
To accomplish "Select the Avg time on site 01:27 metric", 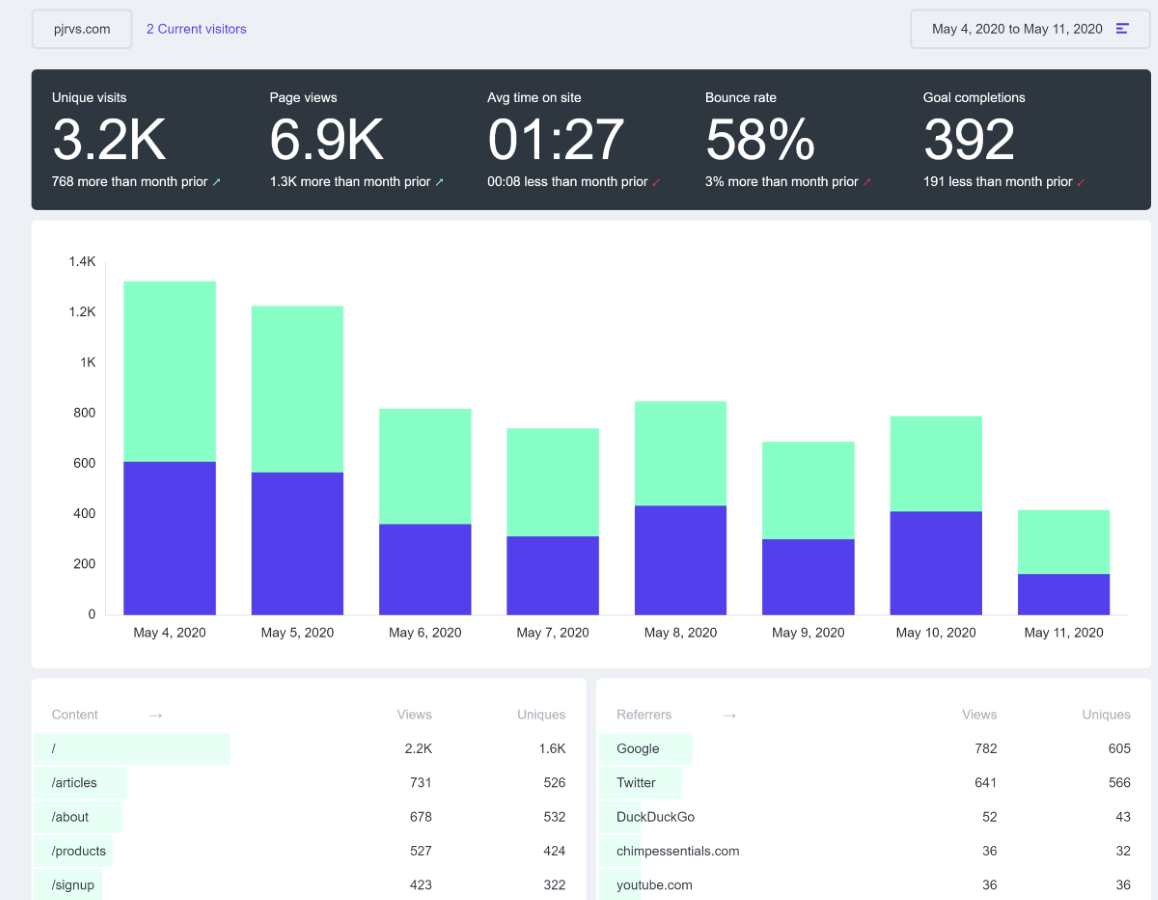I will pyautogui.click(x=574, y=140).
